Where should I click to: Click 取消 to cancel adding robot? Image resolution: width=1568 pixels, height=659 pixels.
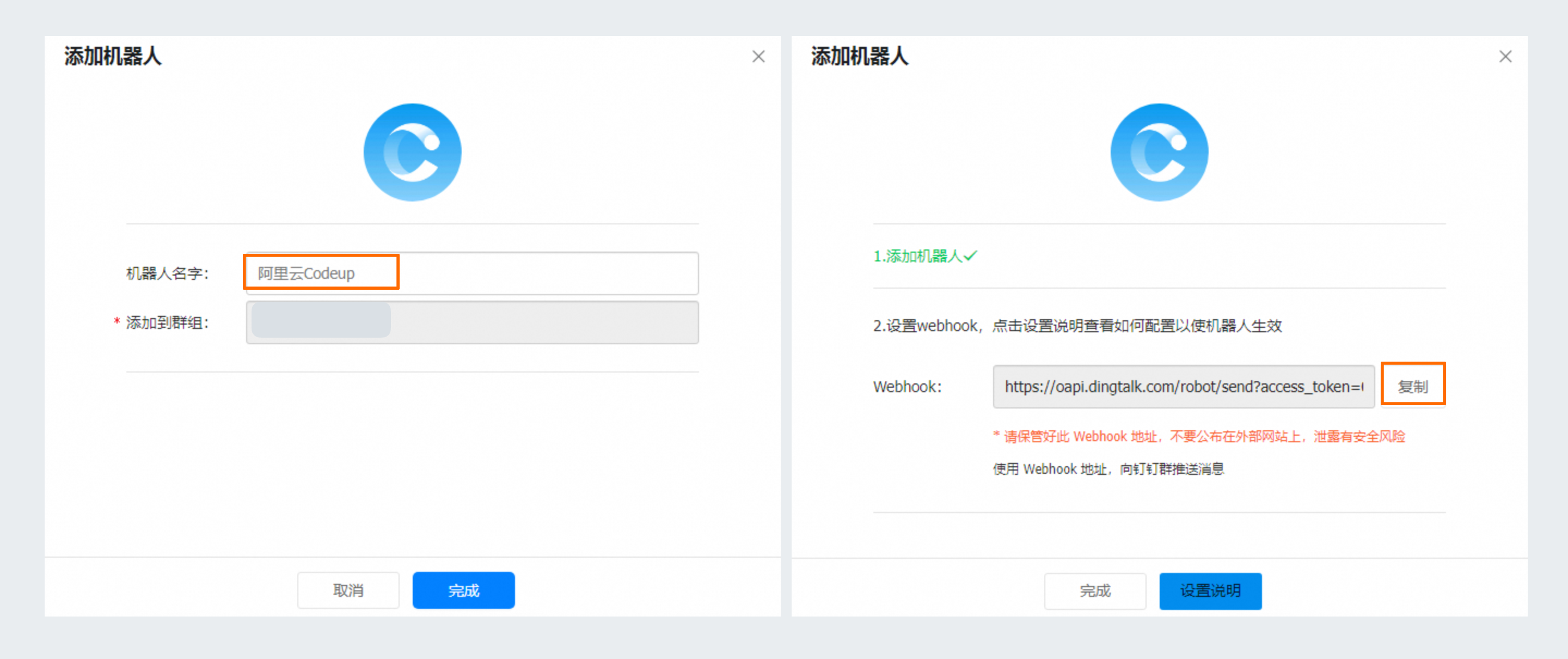click(348, 590)
